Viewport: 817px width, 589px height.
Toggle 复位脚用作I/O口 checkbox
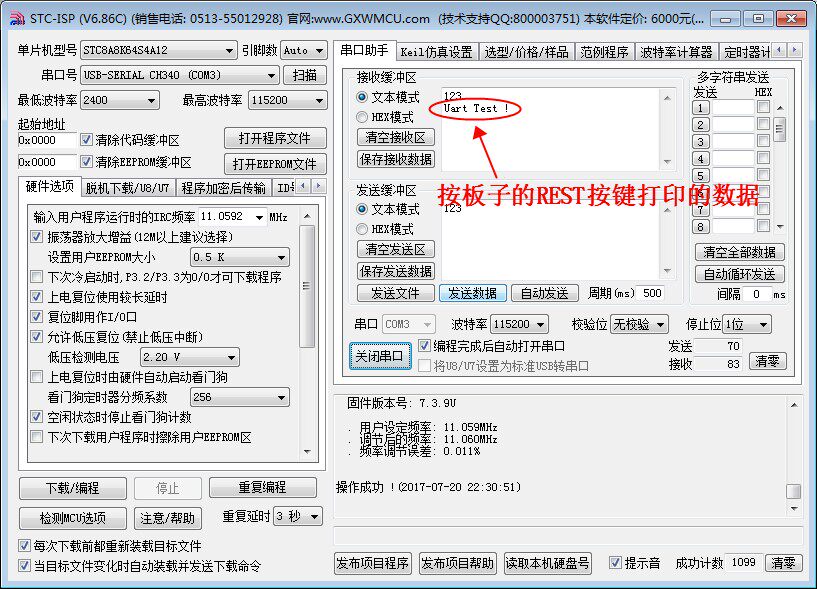coord(36,316)
